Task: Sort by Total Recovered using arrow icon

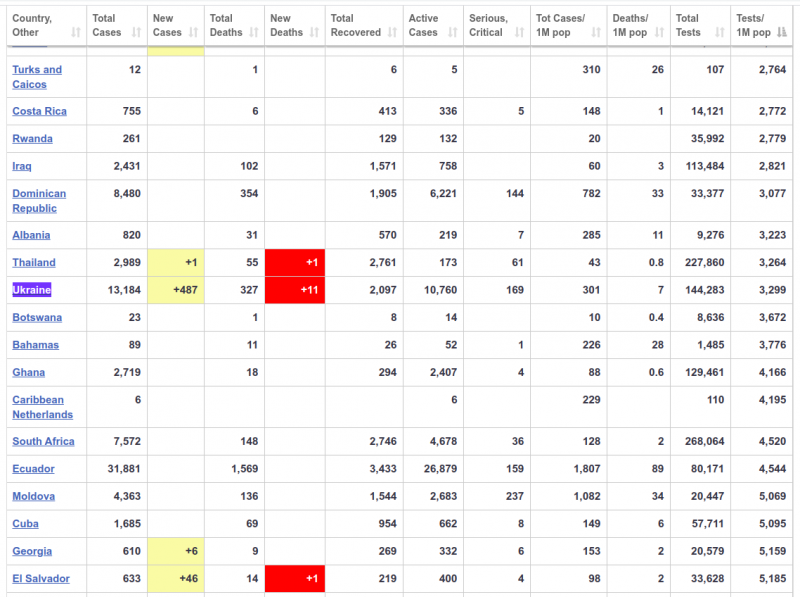Action: coord(392,33)
